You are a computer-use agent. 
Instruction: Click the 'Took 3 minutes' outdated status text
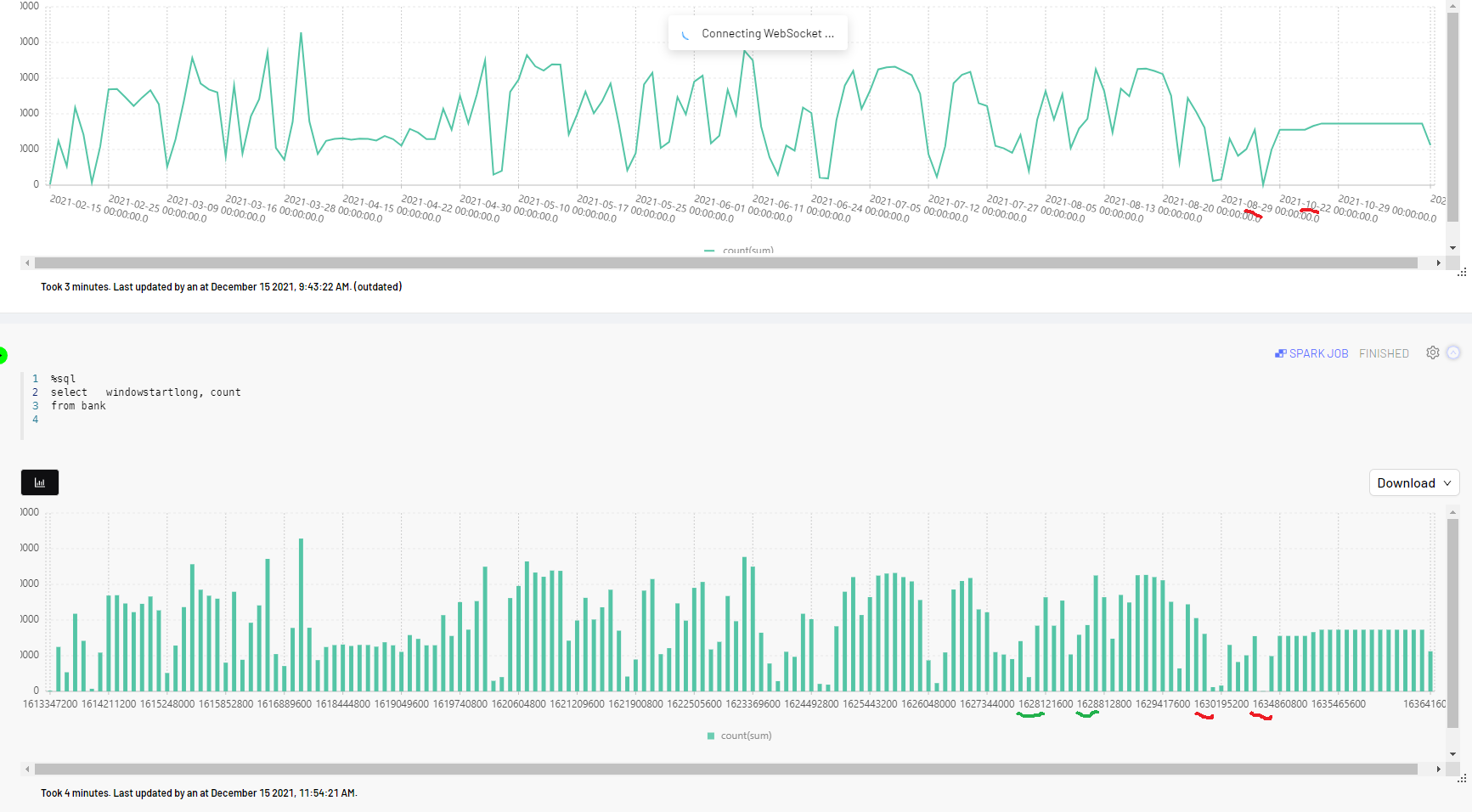[221, 287]
